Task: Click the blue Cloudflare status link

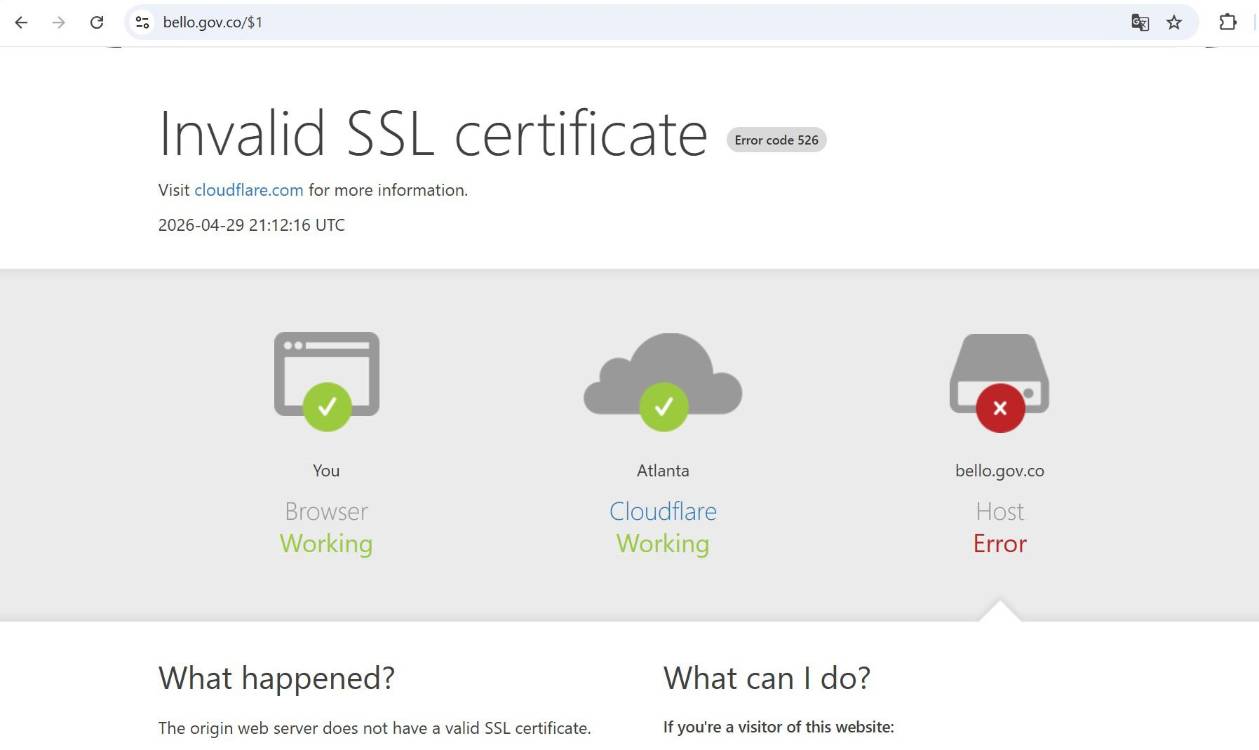Action: (x=662, y=511)
